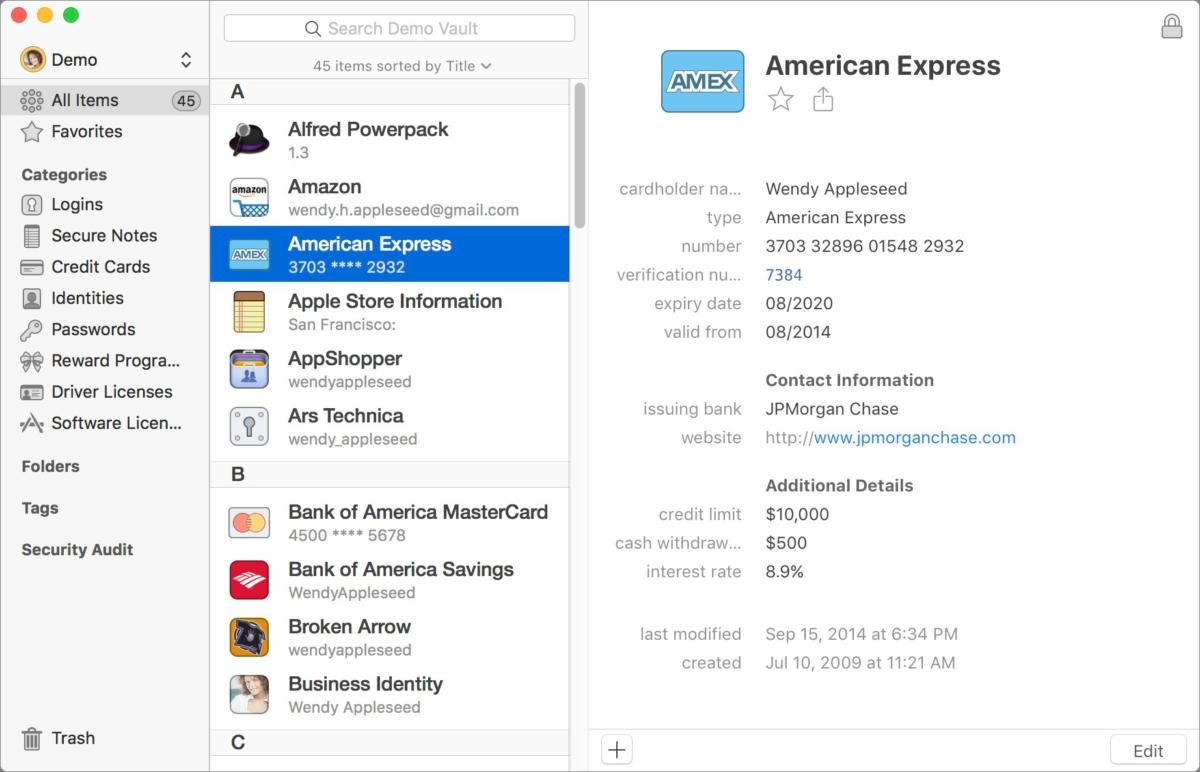Click the Trash can icon
This screenshot has width=1200, height=772.
32,738
